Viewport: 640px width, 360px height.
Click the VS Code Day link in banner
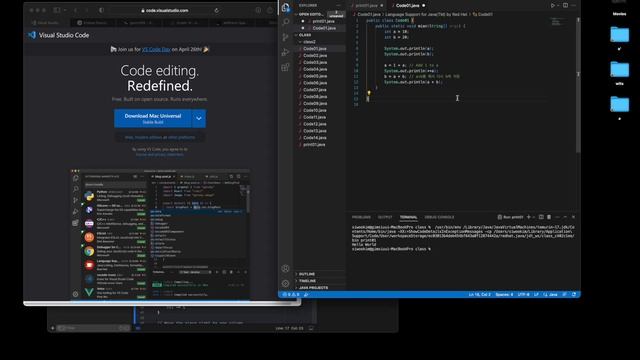(156, 49)
